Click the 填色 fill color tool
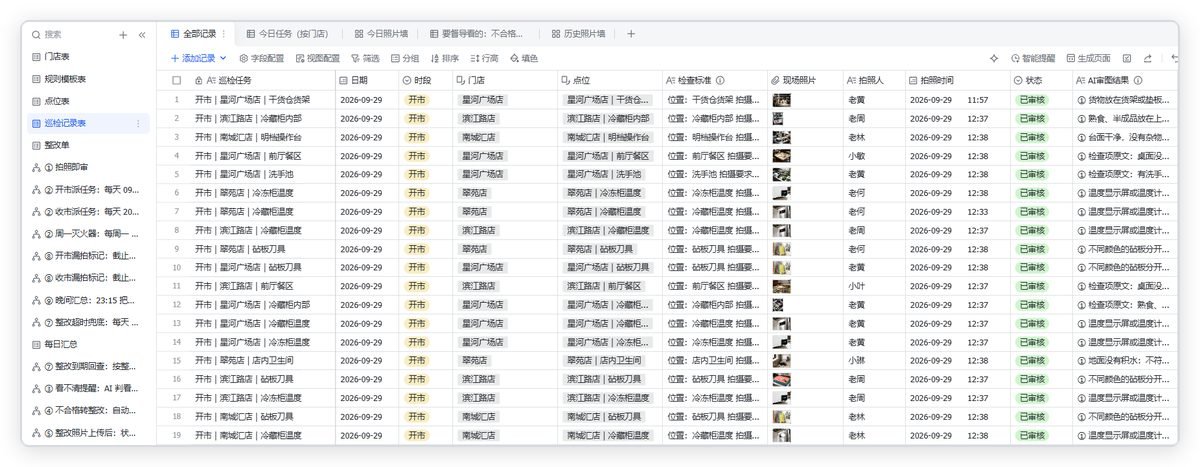Viewport: 1200px width, 467px height. pyautogui.click(x=524, y=58)
